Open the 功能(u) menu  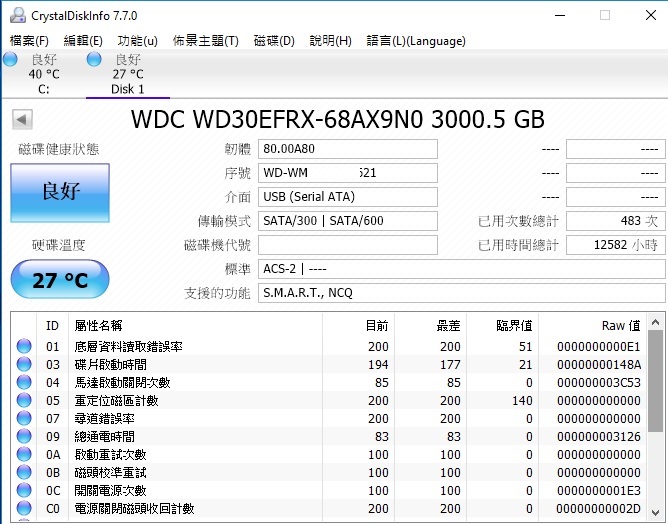tap(138, 41)
